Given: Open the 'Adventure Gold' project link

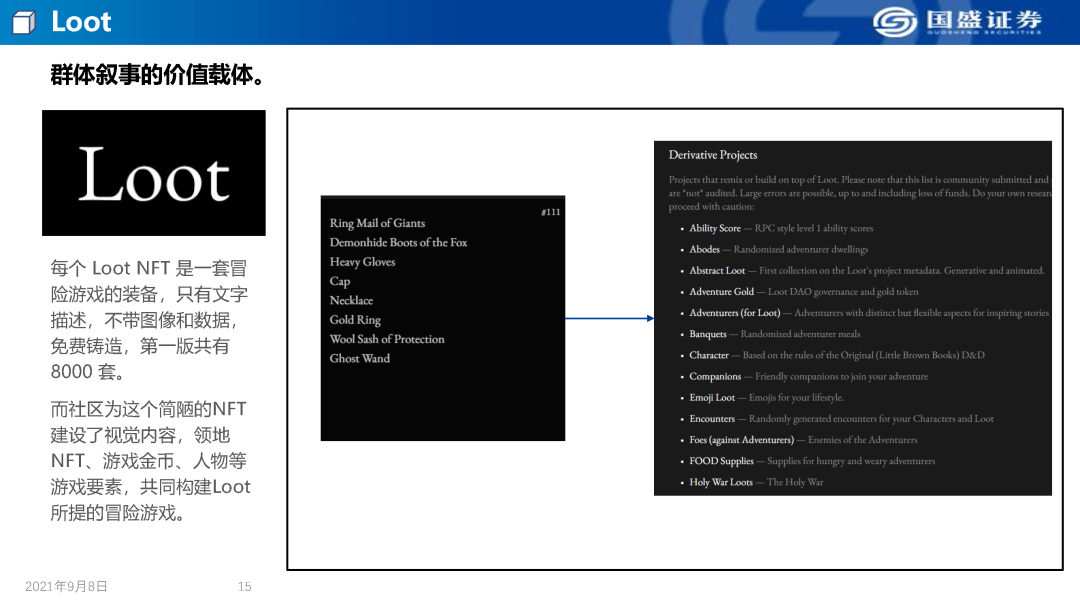Looking at the screenshot, I should (x=722, y=292).
